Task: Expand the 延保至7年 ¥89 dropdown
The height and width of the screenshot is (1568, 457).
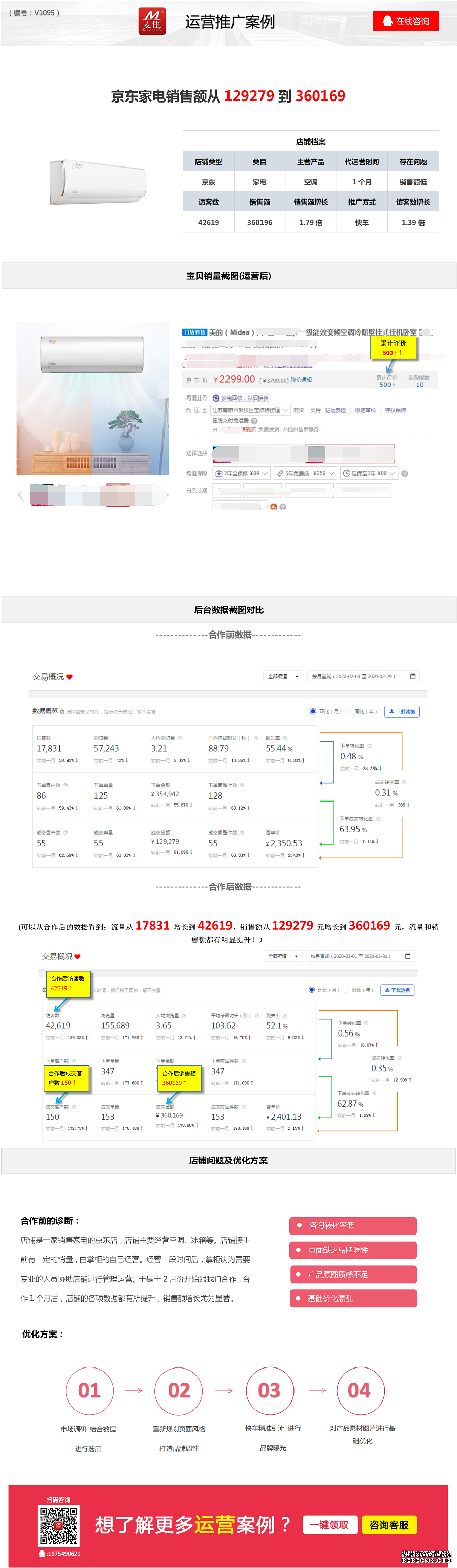Action: pyautogui.click(x=369, y=473)
